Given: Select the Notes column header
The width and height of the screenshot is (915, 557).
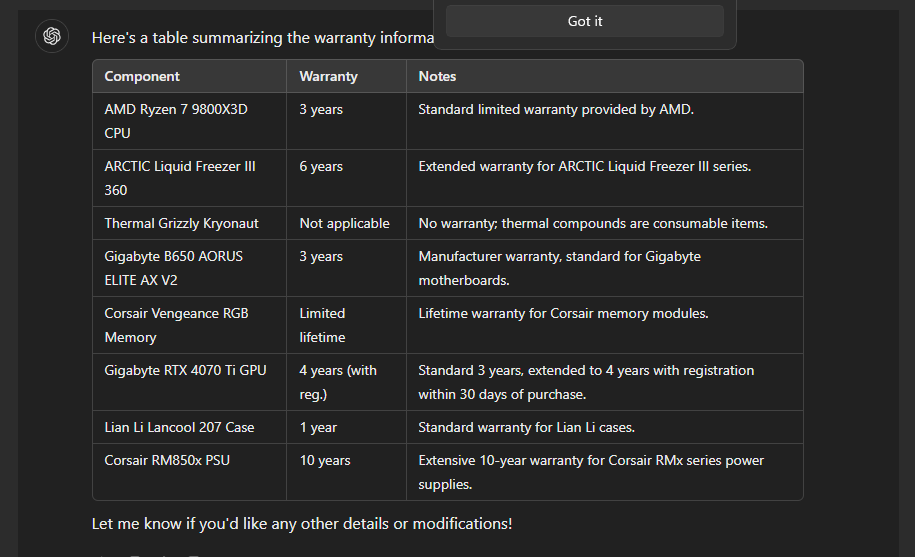Looking at the screenshot, I should (x=605, y=76).
